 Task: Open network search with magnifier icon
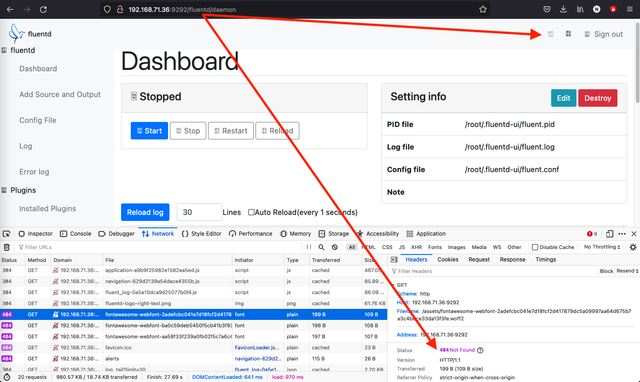pos(322,247)
